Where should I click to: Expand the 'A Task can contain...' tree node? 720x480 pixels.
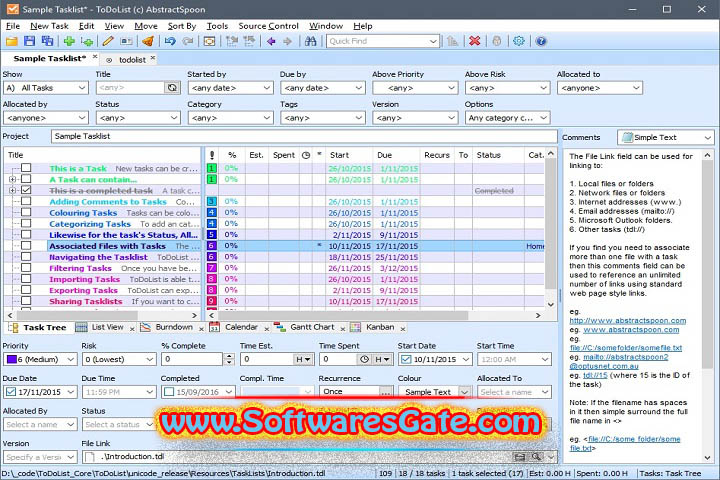(12, 179)
